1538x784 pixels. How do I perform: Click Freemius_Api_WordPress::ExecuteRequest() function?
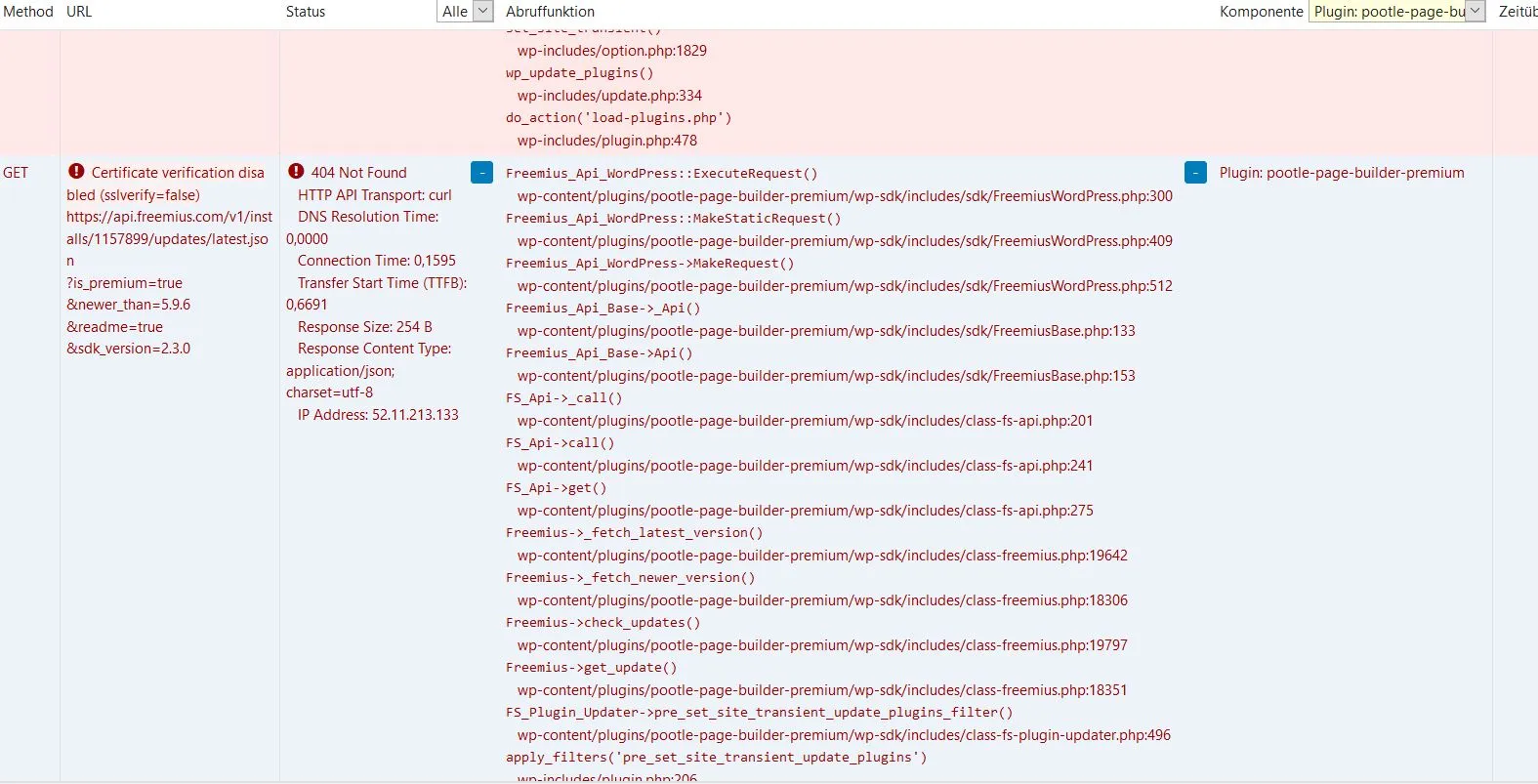[x=662, y=174]
